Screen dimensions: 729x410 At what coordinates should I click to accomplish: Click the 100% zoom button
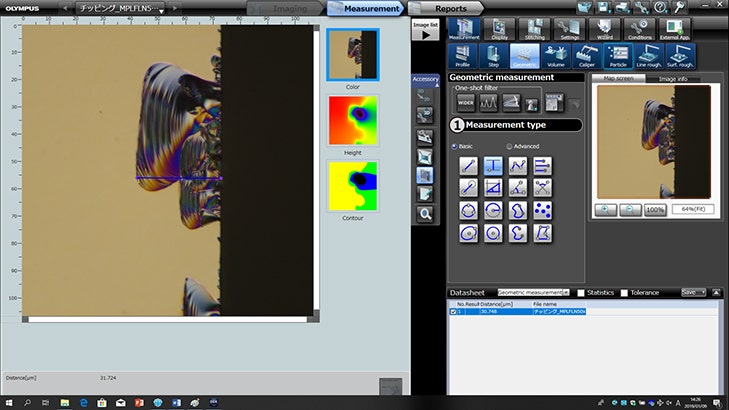click(655, 210)
